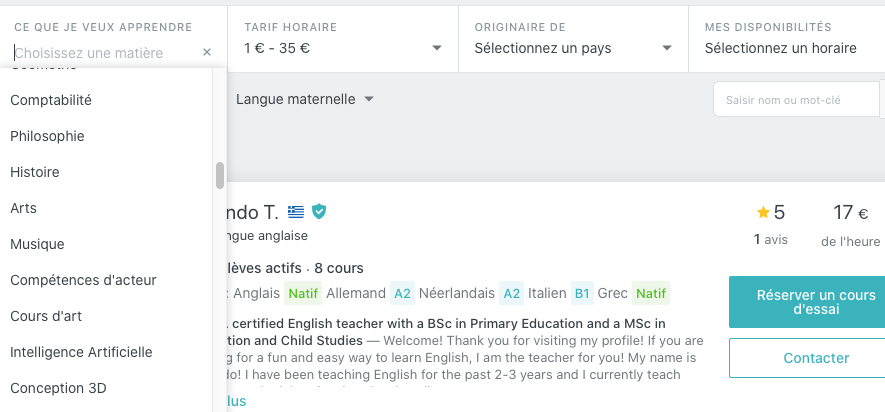Click the subject list scrollbar handle
Viewport: 885px width, 412px height.
point(220,175)
